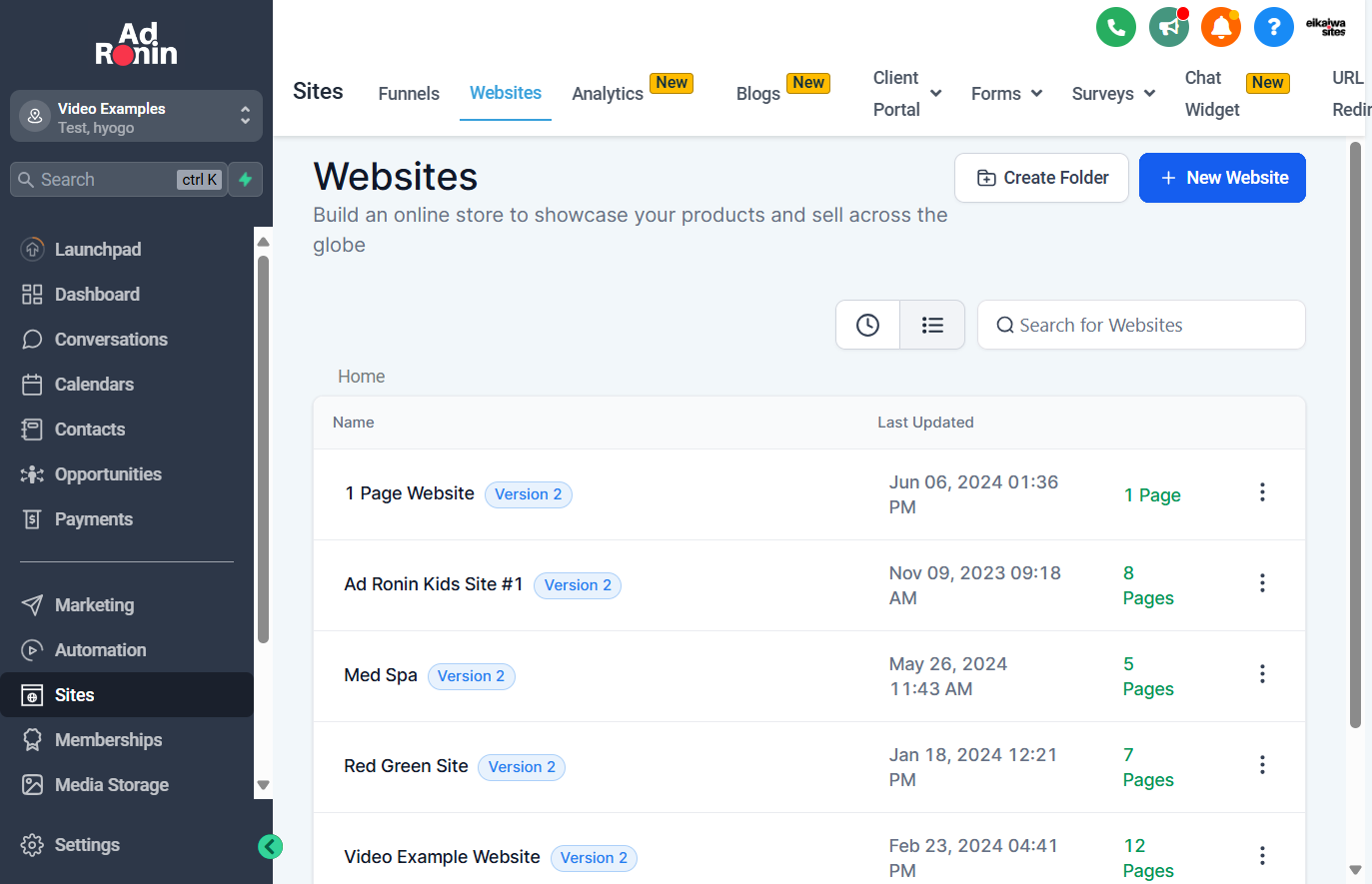Open options menu for Ad Ronin Kids Site #1
This screenshot has width=1372, height=884.
pyautogui.click(x=1262, y=583)
